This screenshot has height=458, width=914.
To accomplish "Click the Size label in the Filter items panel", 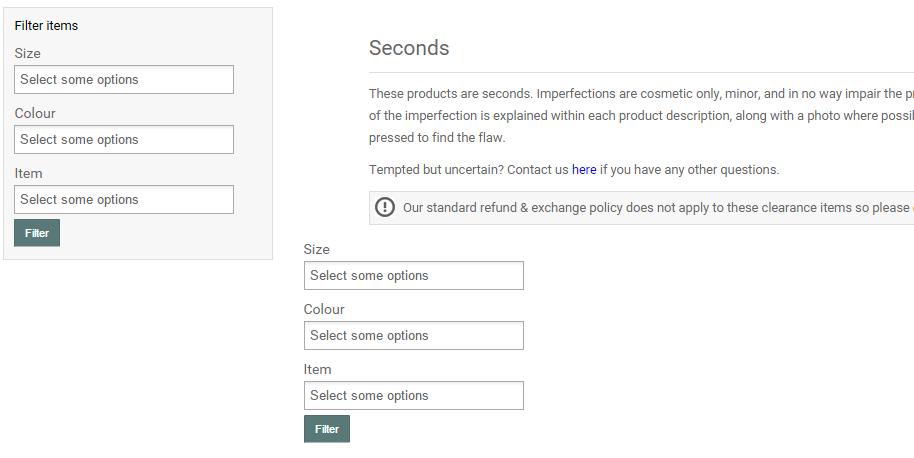I will coord(28,54).
